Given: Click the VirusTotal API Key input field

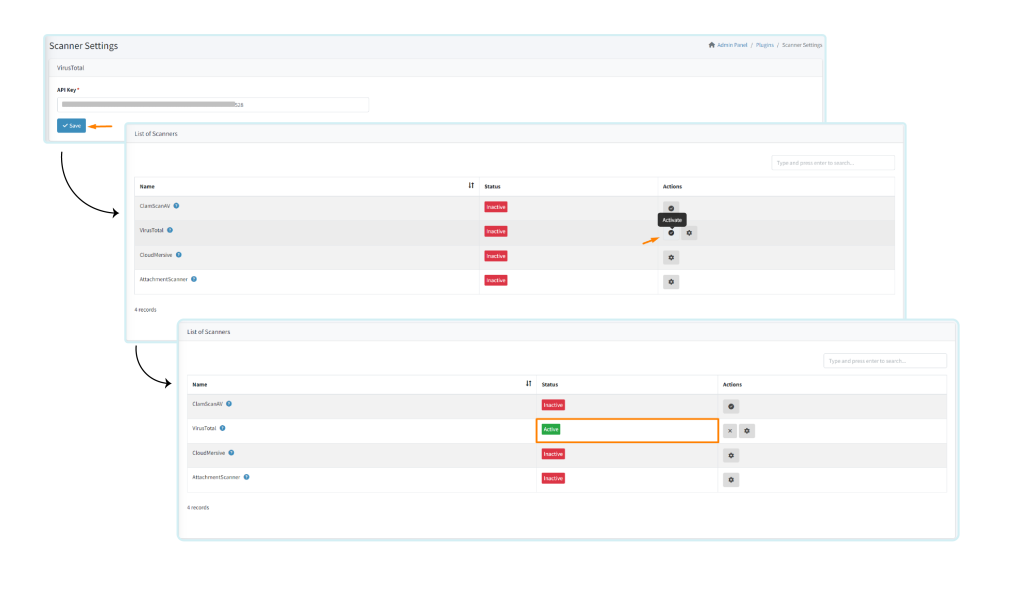Looking at the screenshot, I should tap(213, 104).
